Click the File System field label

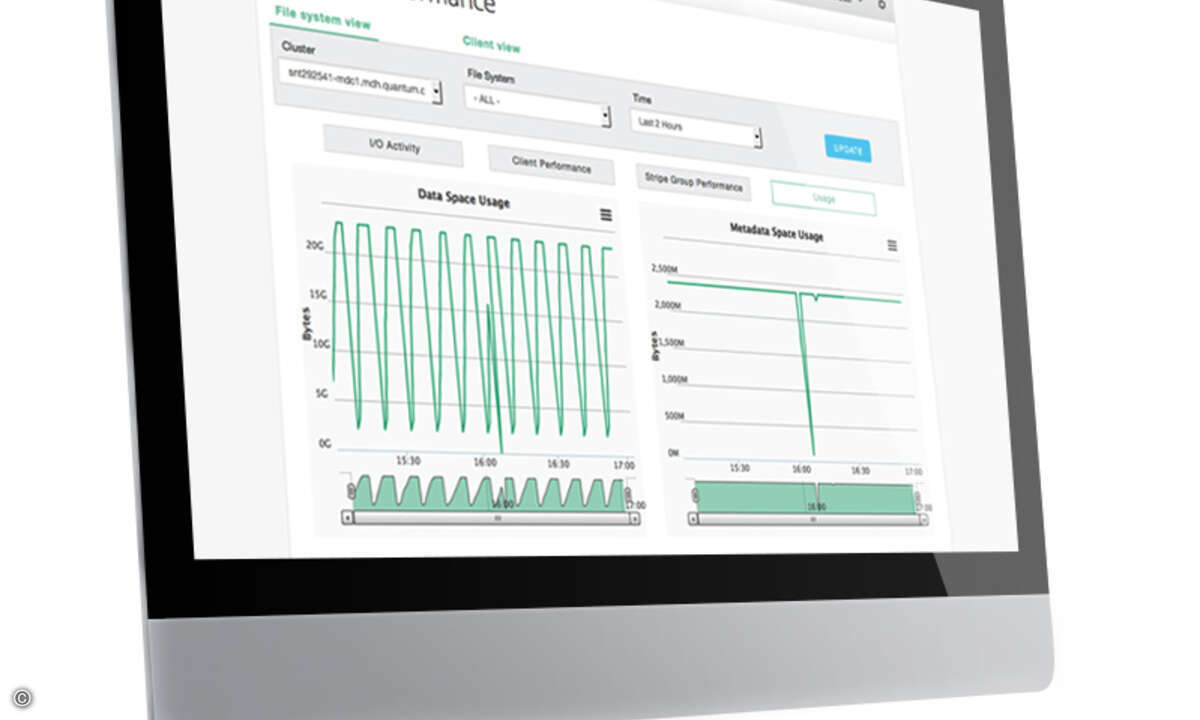click(x=491, y=76)
